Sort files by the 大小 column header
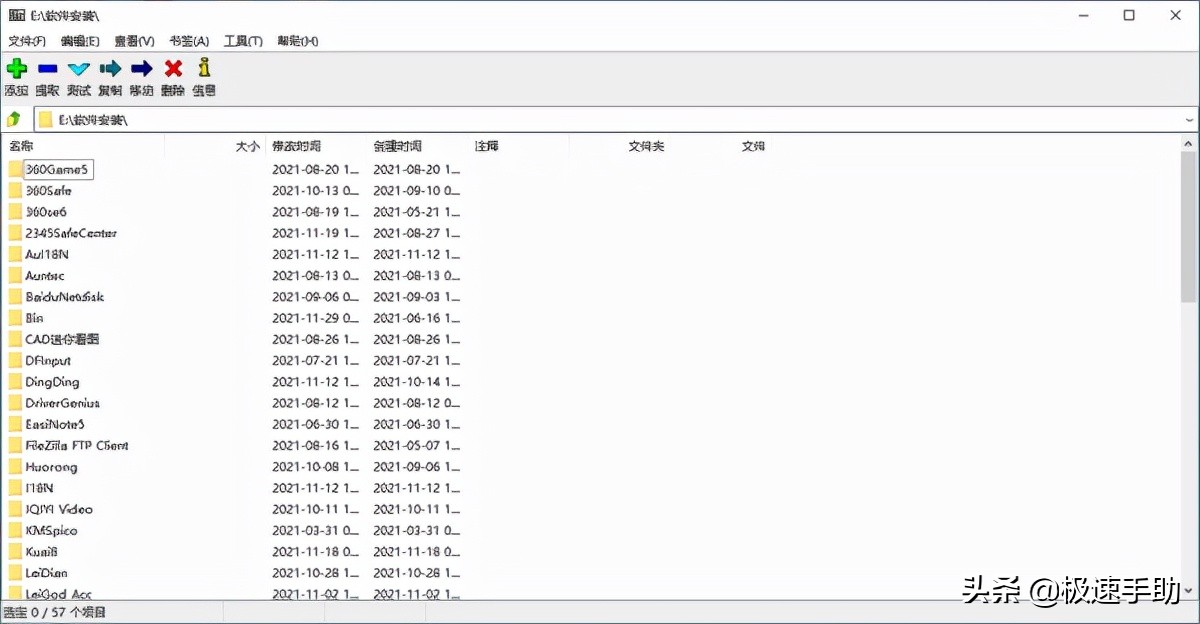The height and width of the screenshot is (624, 1200). coord(247,145)
